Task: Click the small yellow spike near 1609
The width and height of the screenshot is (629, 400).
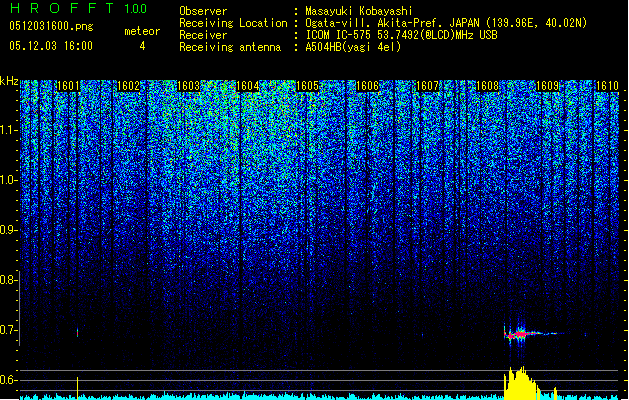Action: point(556,393)
